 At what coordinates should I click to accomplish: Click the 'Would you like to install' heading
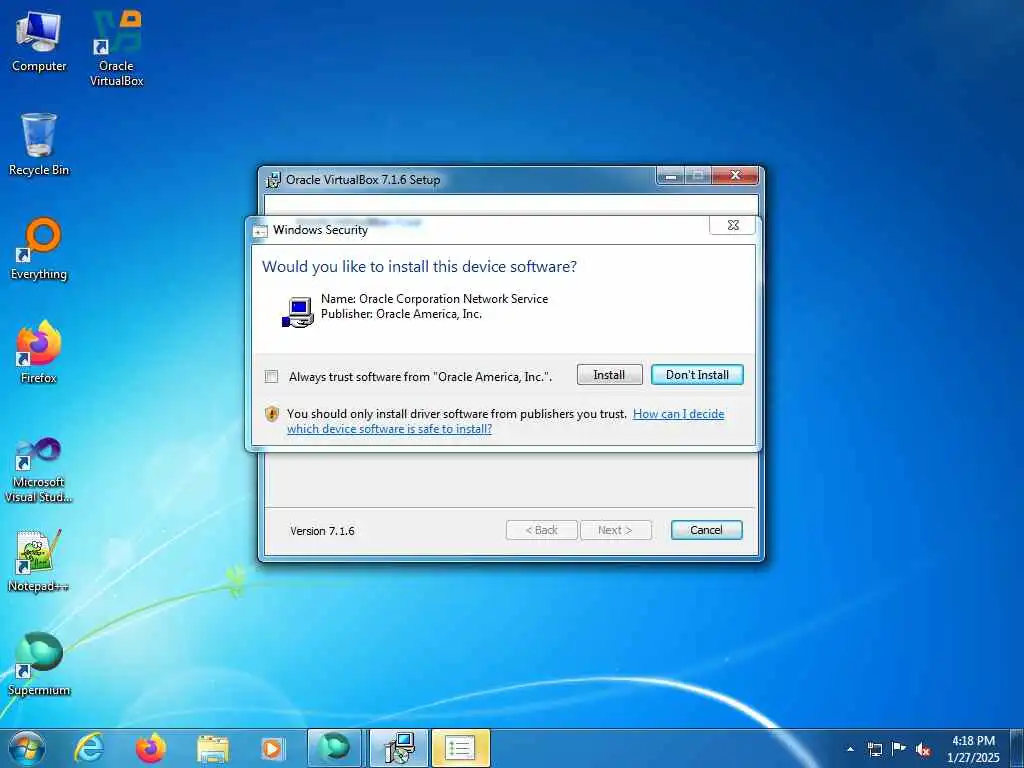click(419, 266)
